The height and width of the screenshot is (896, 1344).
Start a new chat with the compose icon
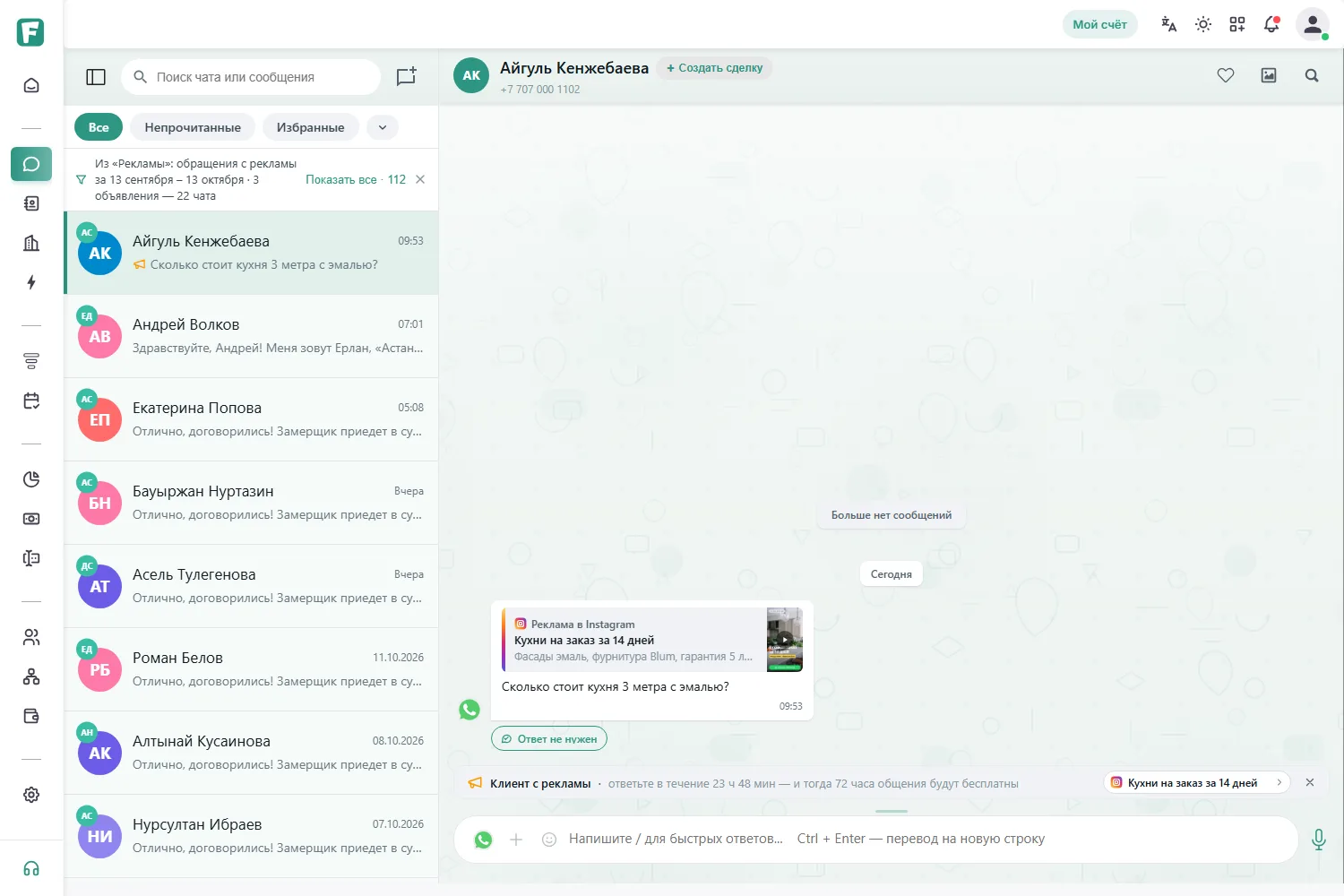pos(406,77)
